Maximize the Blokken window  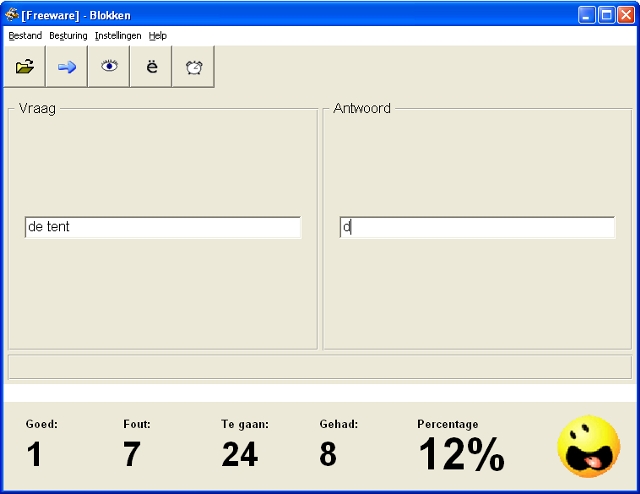coord(606,15)
